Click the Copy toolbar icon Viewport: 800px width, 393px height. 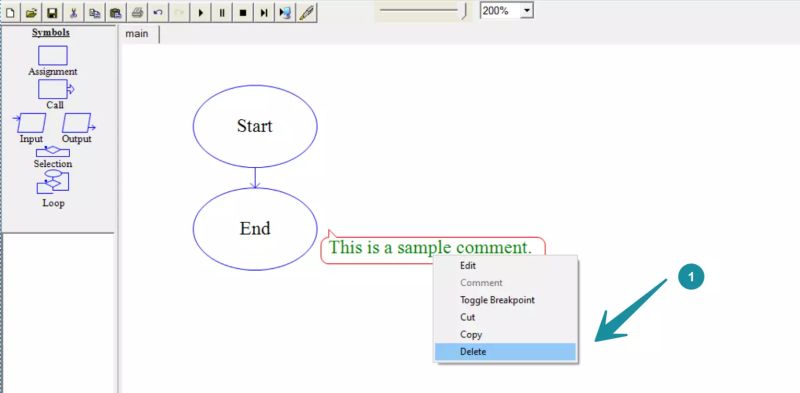click(x=94, y=13)
